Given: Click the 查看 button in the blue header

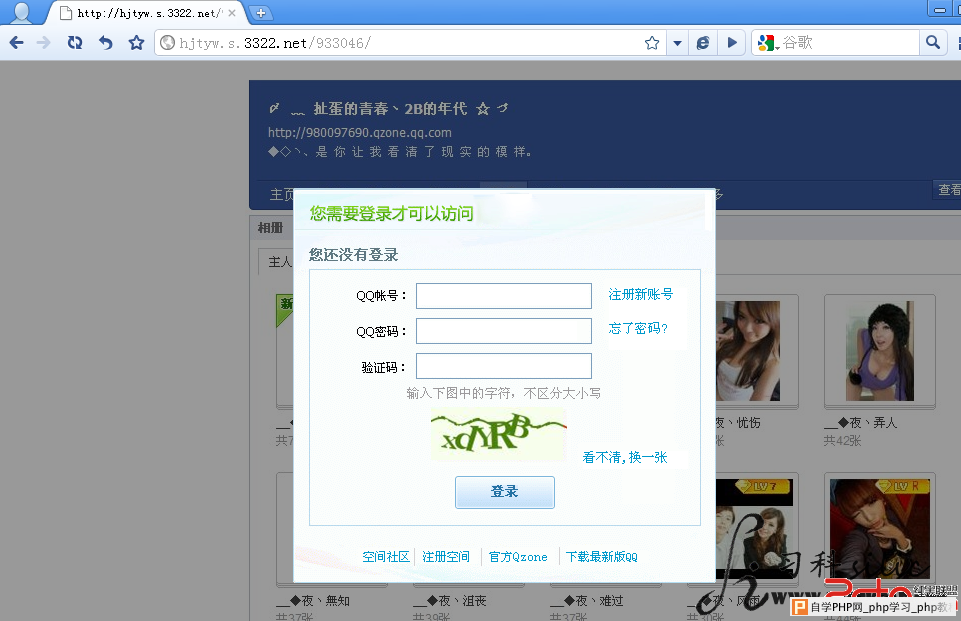Looking at the screenshot, I should [x=948, y=189].
